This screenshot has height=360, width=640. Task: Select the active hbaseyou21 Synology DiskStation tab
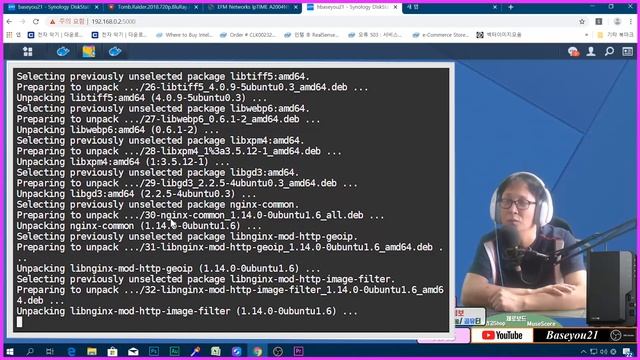coord(352,7)
